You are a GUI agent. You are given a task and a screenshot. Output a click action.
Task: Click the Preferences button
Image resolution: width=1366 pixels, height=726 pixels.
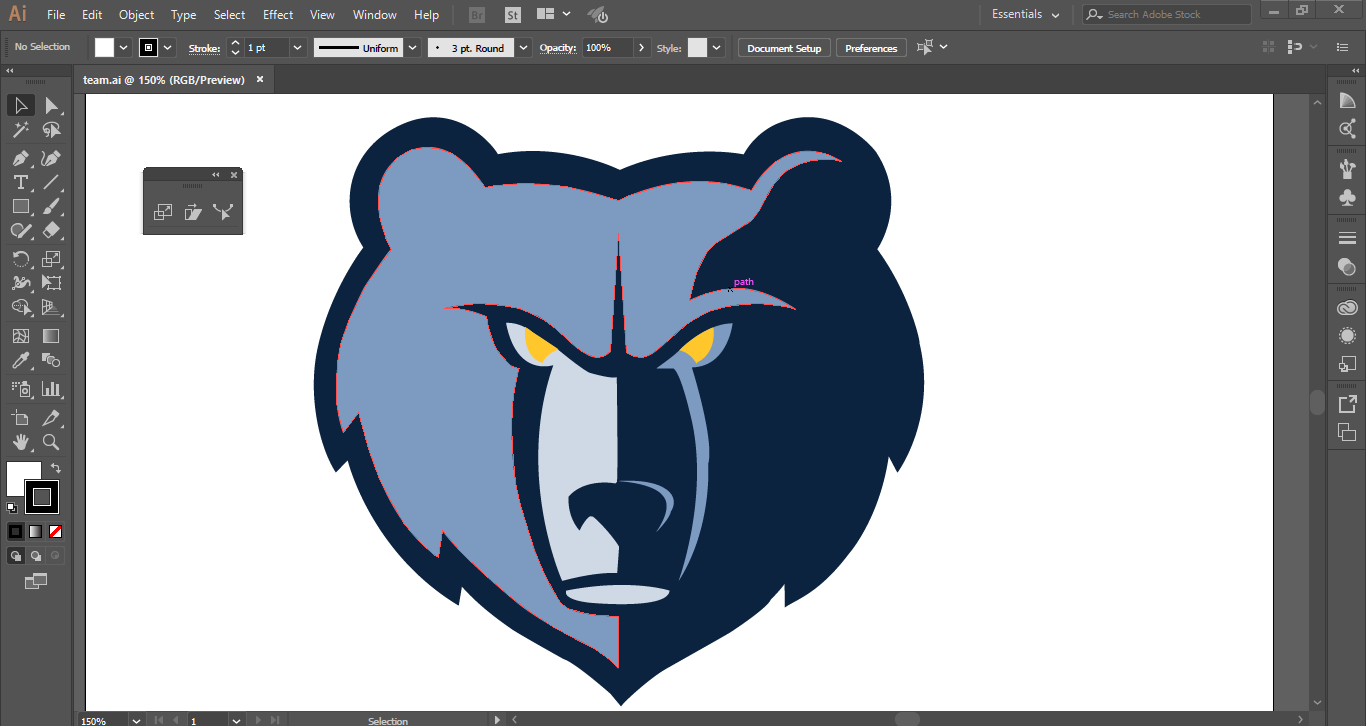coord(871,48)
